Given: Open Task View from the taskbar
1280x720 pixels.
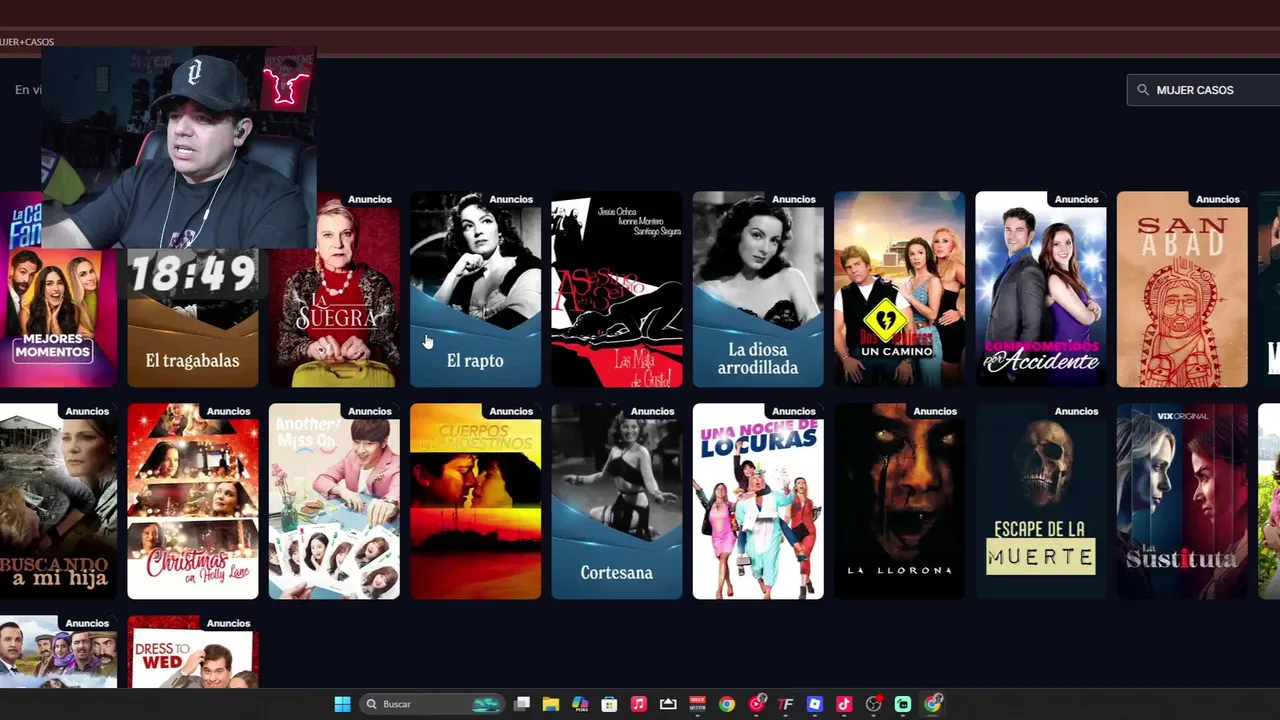Looking at the screenshot, I should click(521, 704).
